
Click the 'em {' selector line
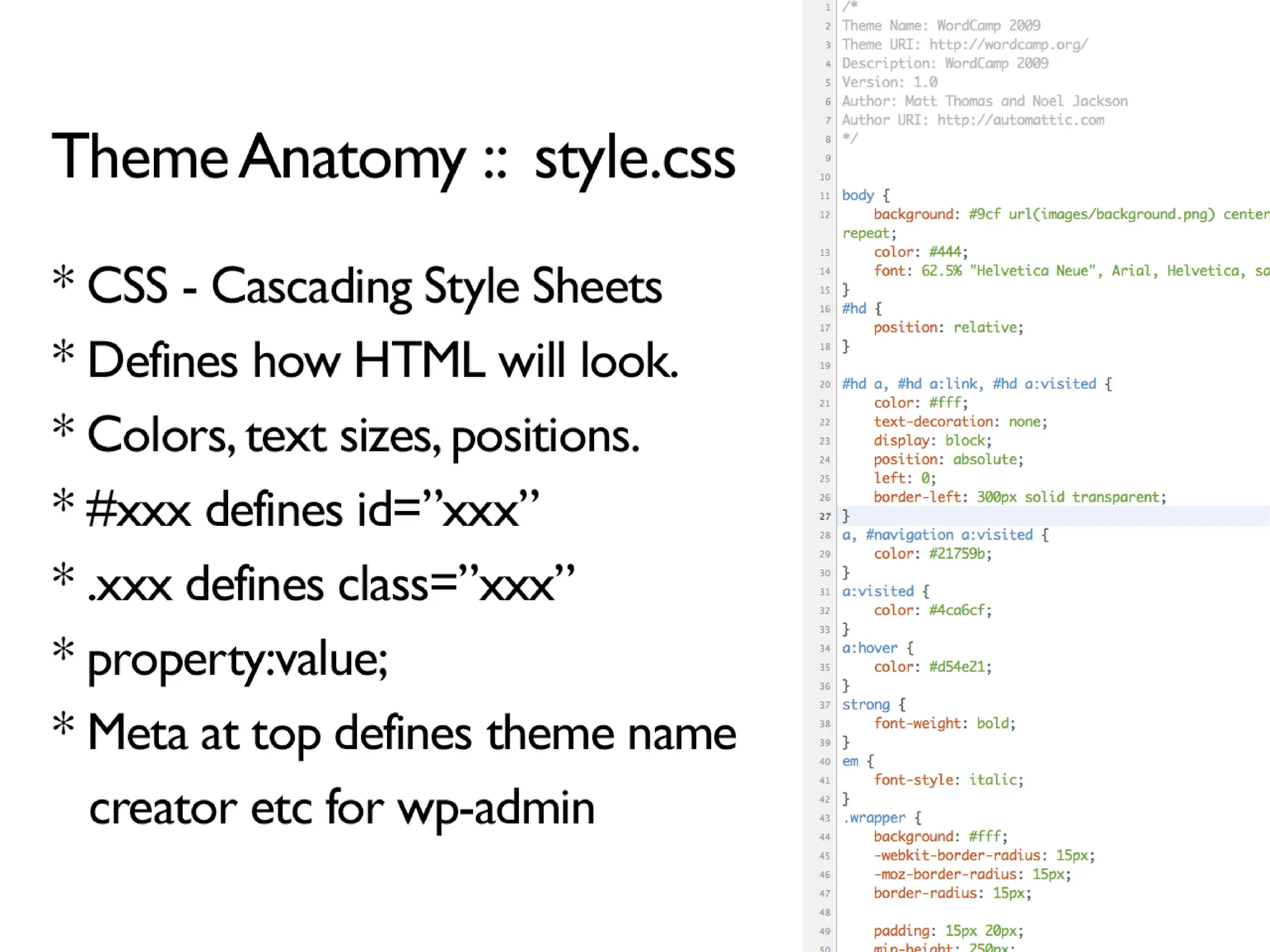point(858,761)
